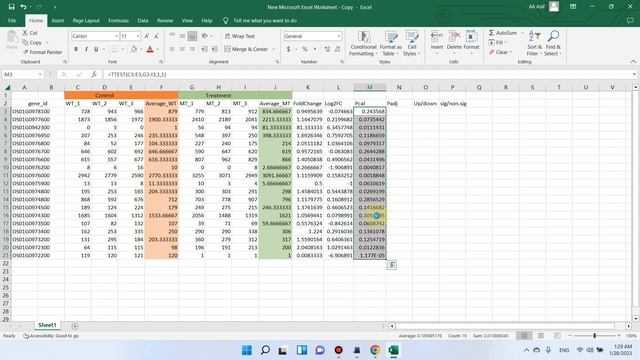This screenshot has width=640, height=360.
Task: Align text center
Action: 182,49
